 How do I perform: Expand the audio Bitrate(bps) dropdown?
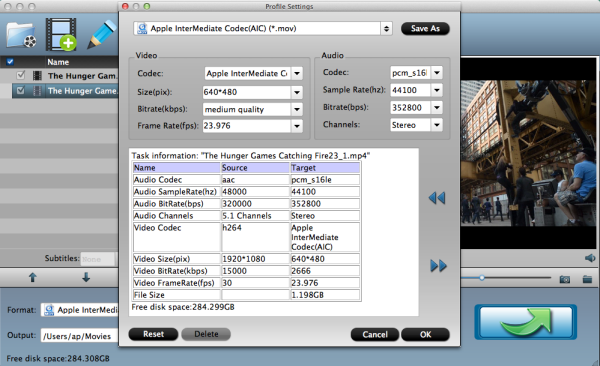[x=437, y=108]
